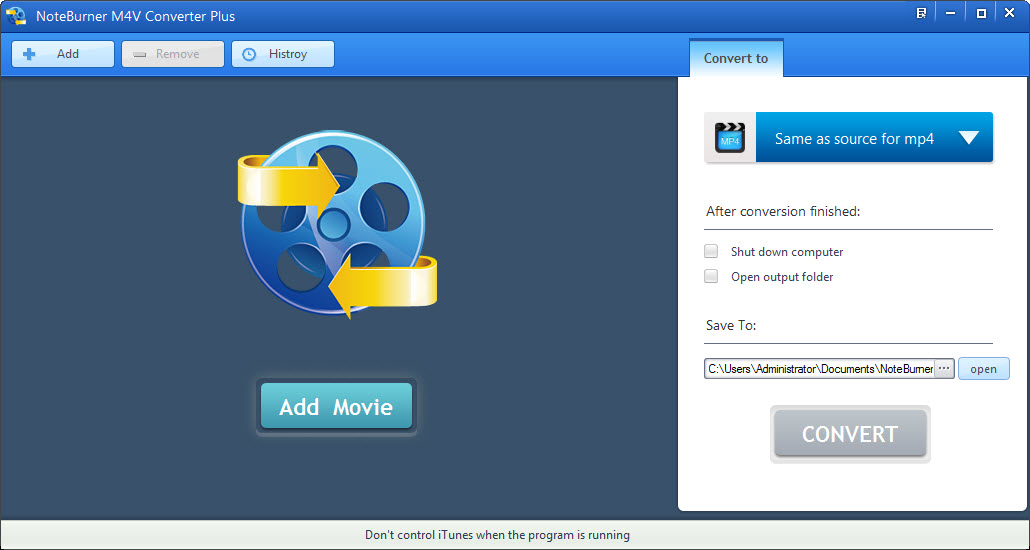Expand the output format dropdown arrow

(969, 137)
